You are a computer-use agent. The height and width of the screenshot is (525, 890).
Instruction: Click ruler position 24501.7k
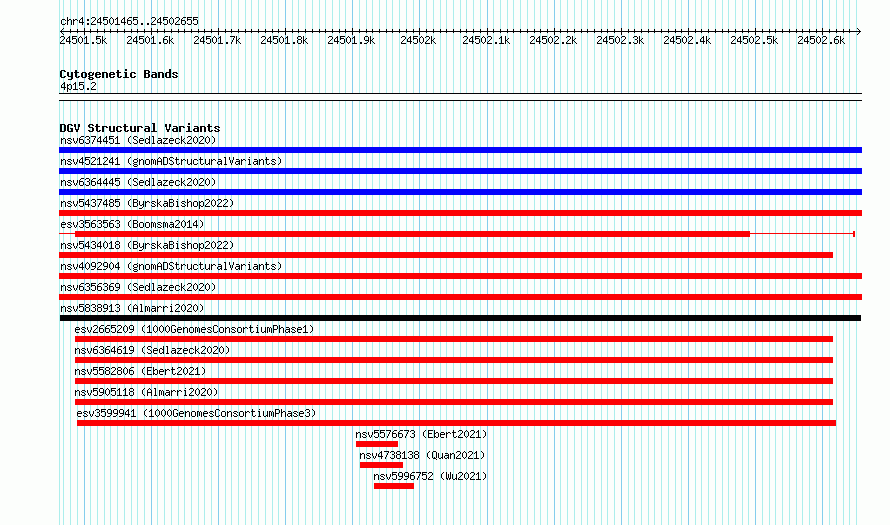[217, 40]
